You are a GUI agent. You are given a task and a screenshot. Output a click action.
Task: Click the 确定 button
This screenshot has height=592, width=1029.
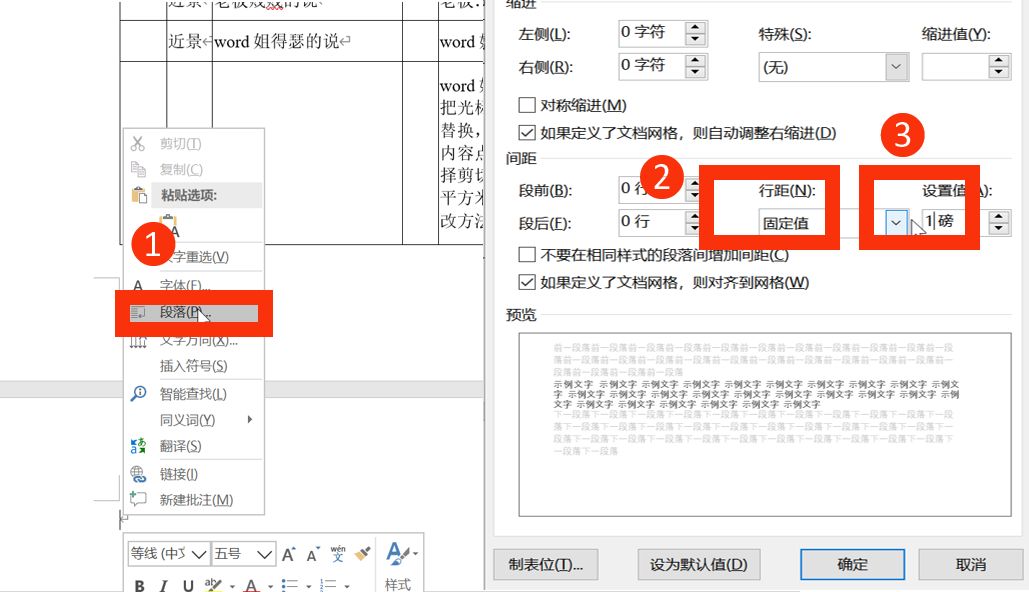(852, 565)
